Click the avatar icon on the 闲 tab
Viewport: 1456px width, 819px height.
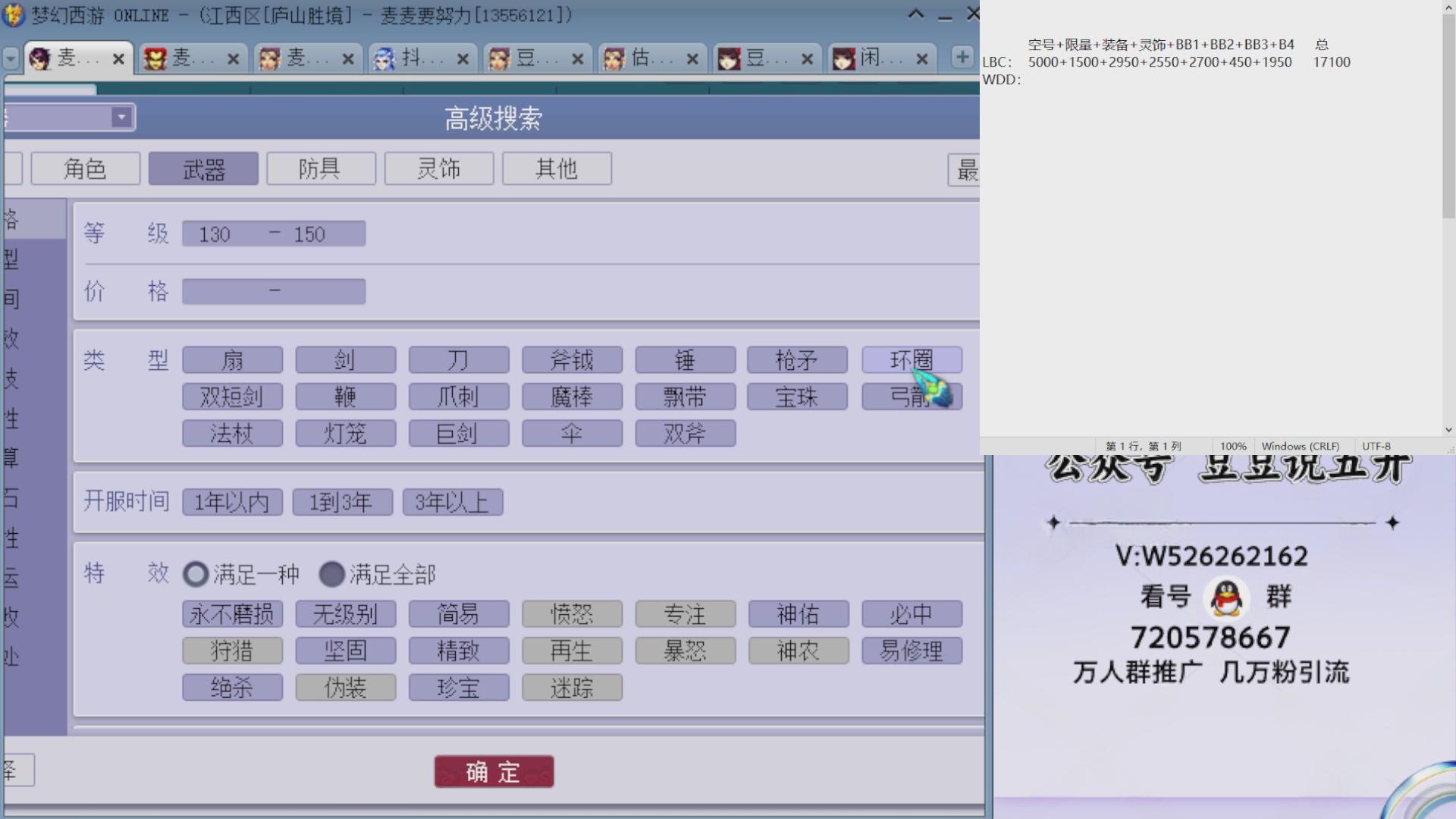pos(843,58)
